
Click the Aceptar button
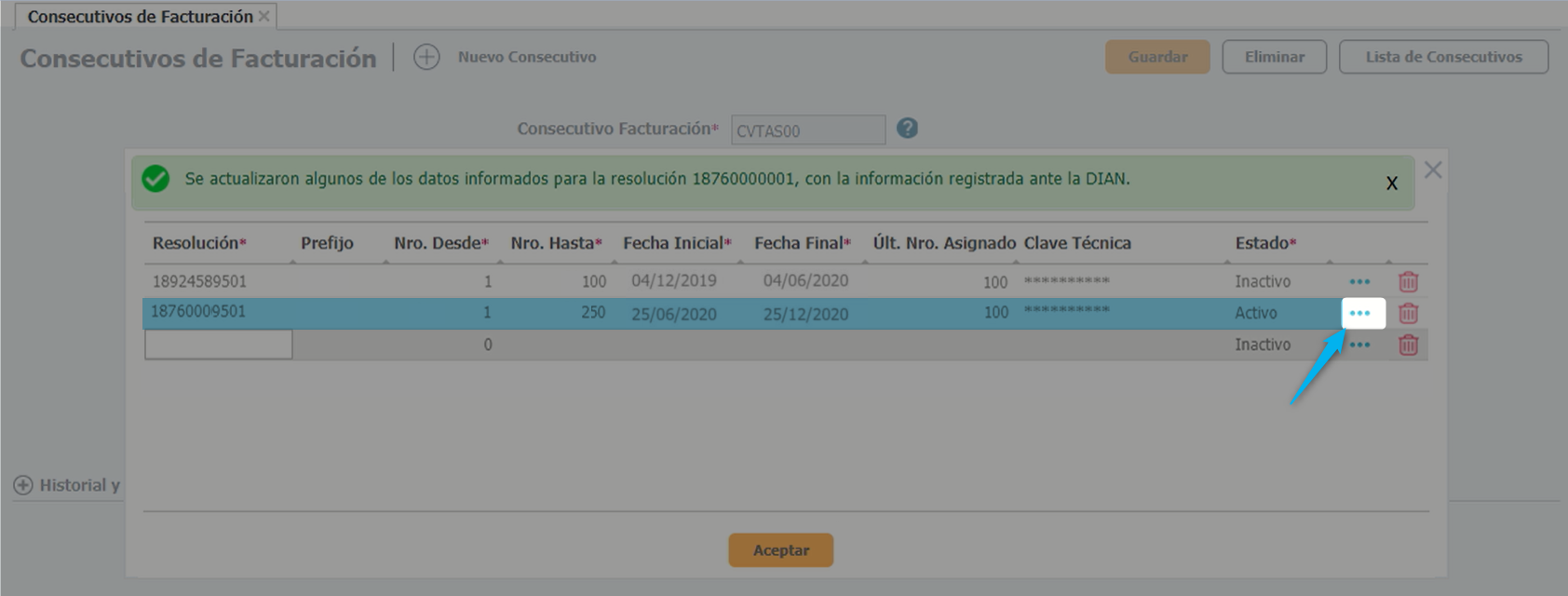coord(780,550)
